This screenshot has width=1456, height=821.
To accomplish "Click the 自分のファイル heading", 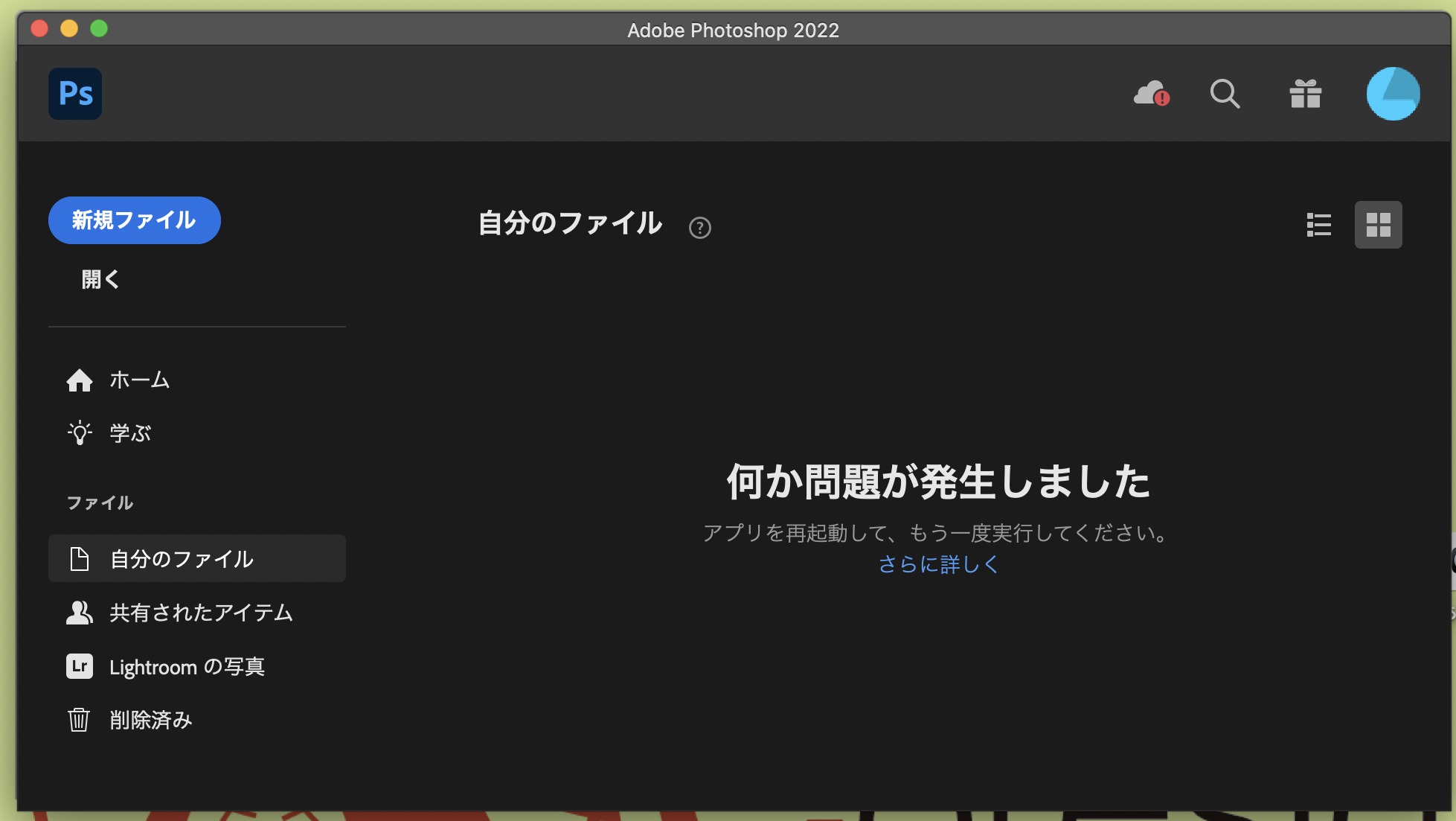I will 570,223.
